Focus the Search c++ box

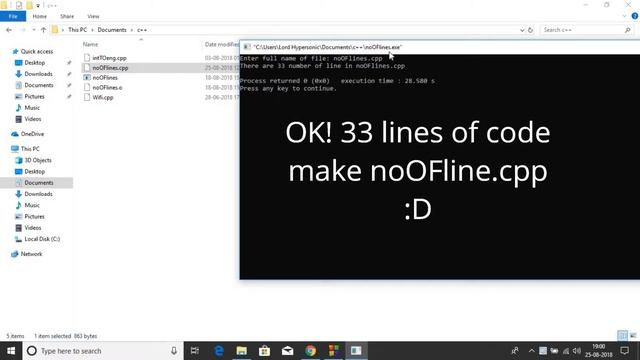pos(581,30)
